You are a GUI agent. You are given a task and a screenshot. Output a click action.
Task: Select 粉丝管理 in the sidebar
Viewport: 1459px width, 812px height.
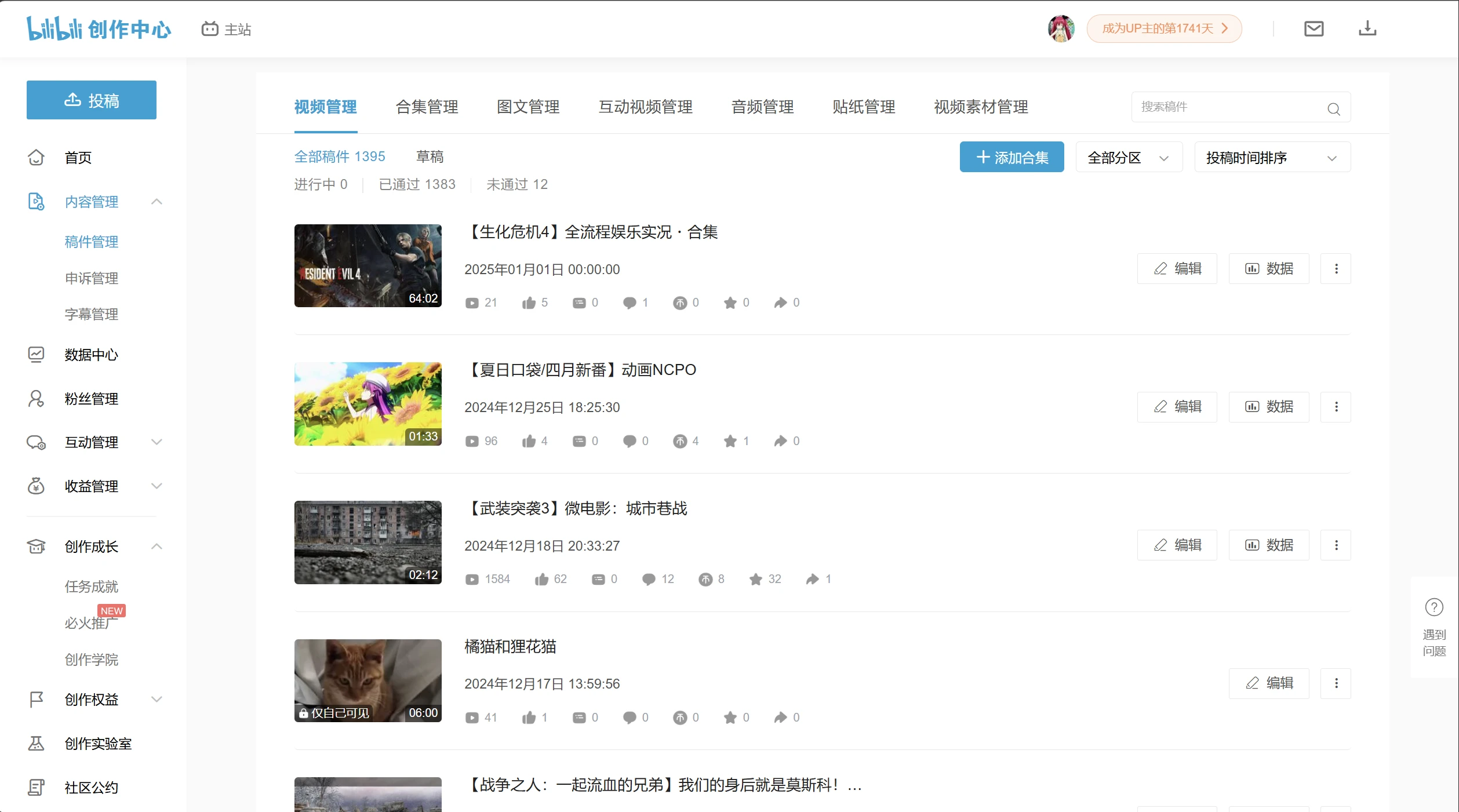pyautogui.click(x=91, y=398)
